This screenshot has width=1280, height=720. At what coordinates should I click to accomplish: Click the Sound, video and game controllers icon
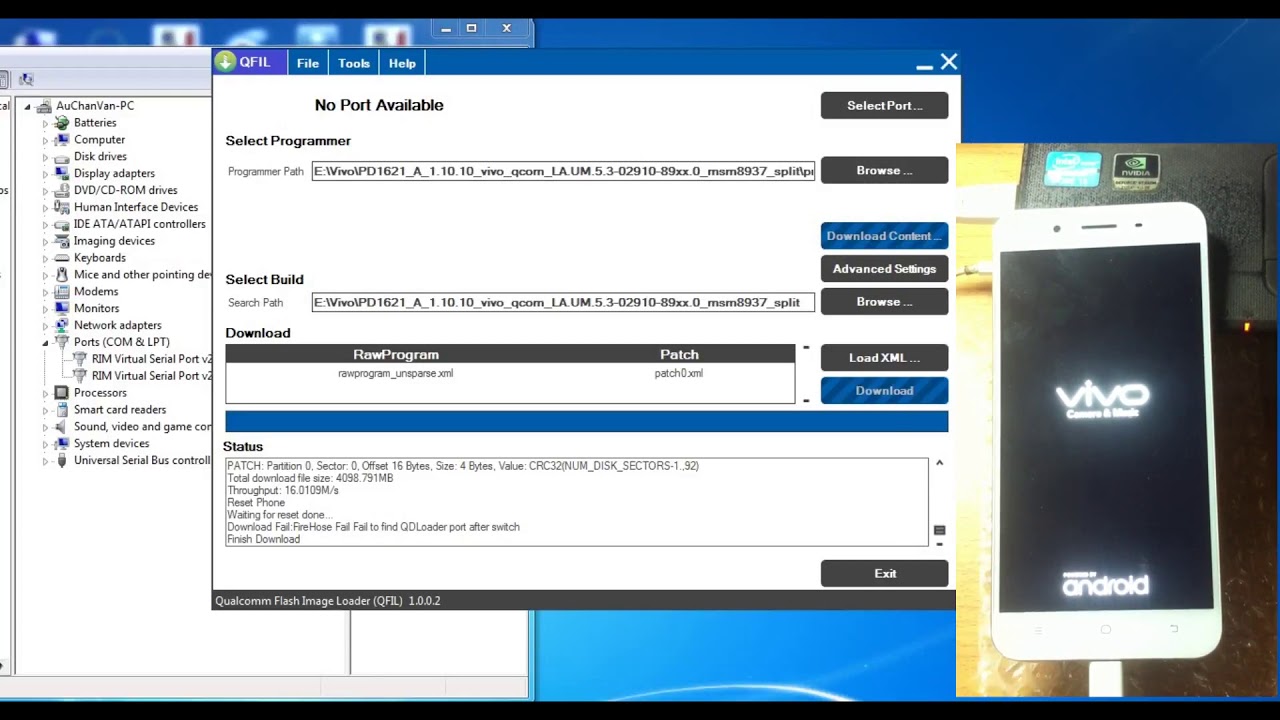62,427
